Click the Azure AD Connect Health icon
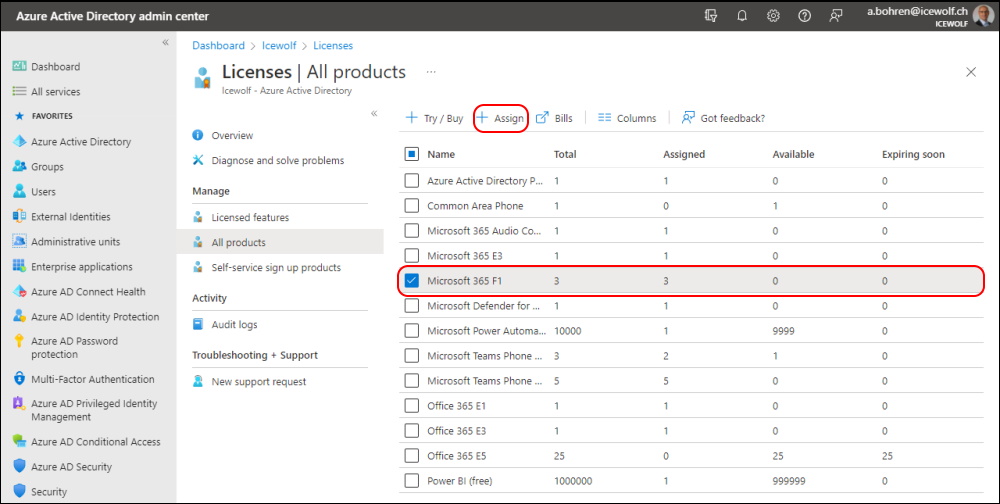This screenshot has width=1000, height=504. pos(20,292)
